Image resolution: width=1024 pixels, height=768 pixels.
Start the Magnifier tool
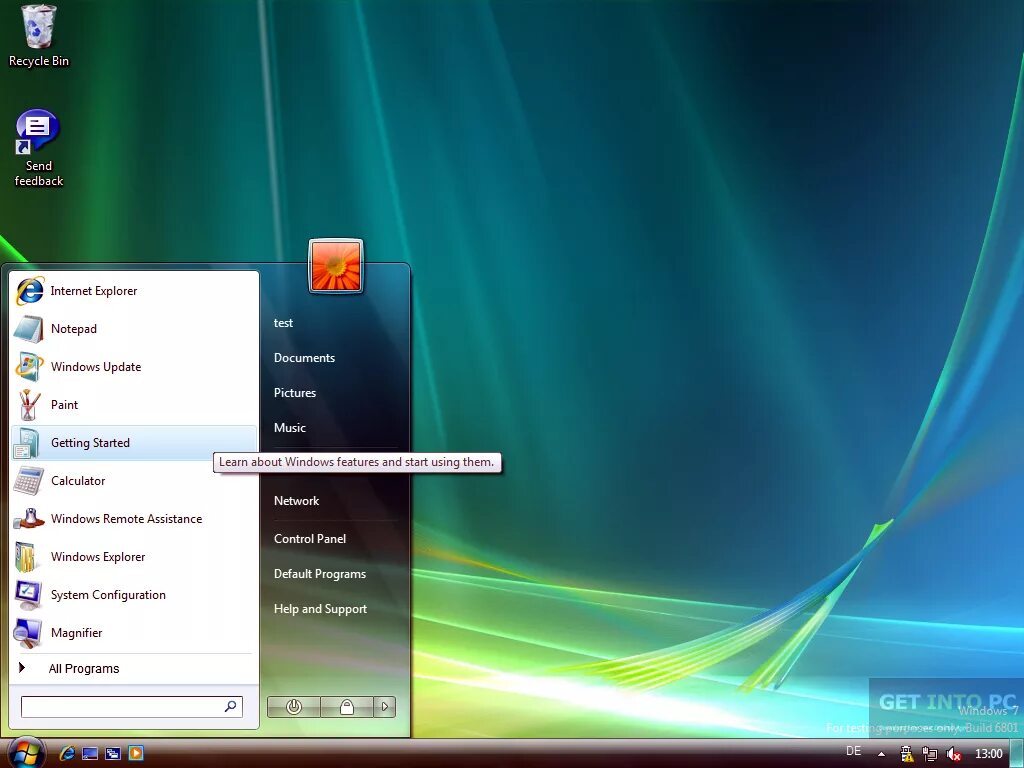click(135, 632)
